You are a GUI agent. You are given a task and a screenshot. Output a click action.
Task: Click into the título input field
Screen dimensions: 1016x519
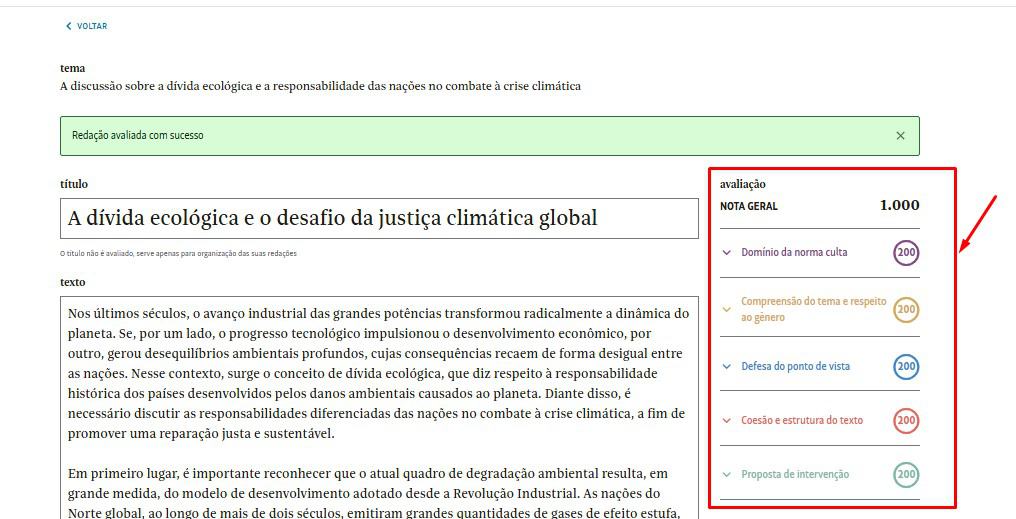point(379,218)
